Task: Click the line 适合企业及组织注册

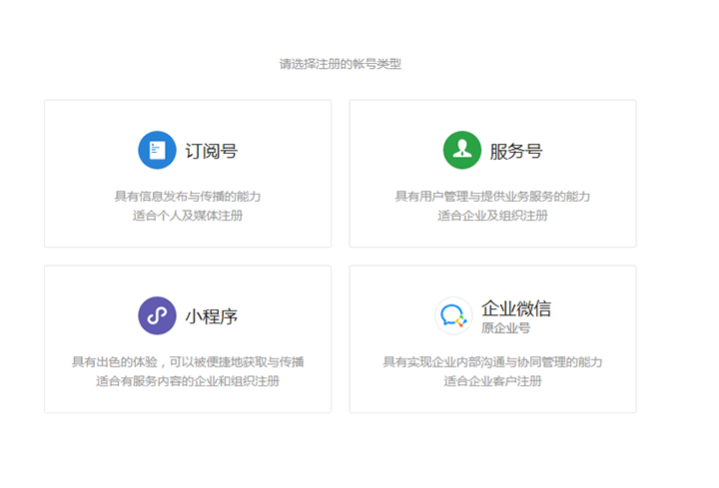Action: (x=492, y=216)
